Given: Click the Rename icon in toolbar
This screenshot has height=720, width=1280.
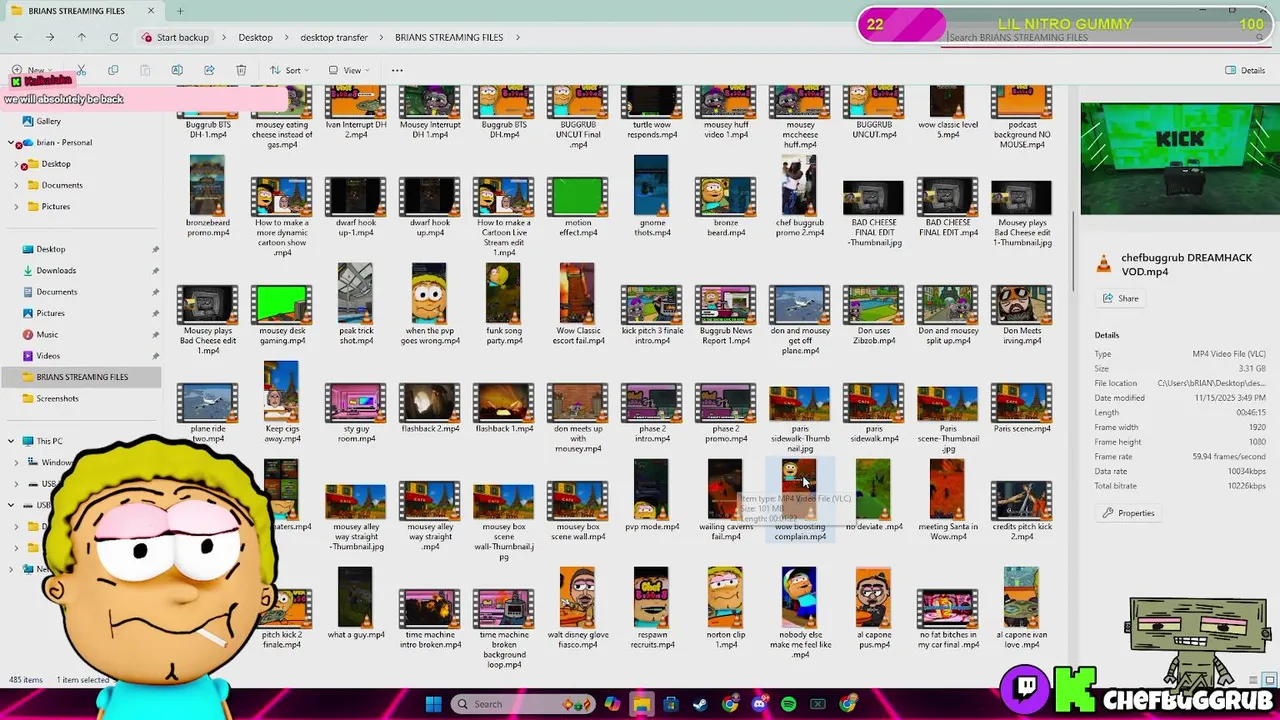Looking at the screenshot, I should click(x=177, y=70).
